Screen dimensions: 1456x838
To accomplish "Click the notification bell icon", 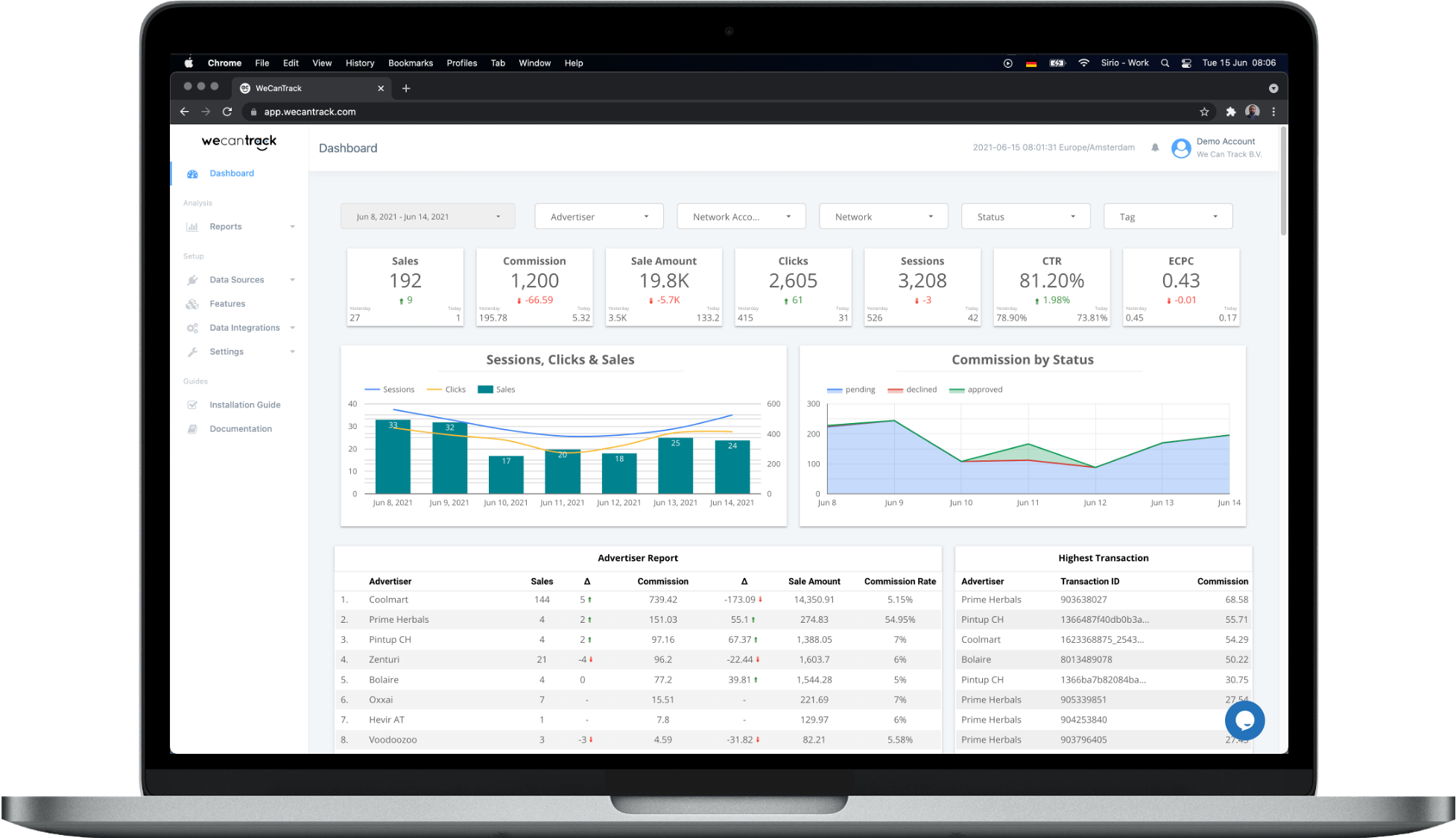I will coord(1154,147).
